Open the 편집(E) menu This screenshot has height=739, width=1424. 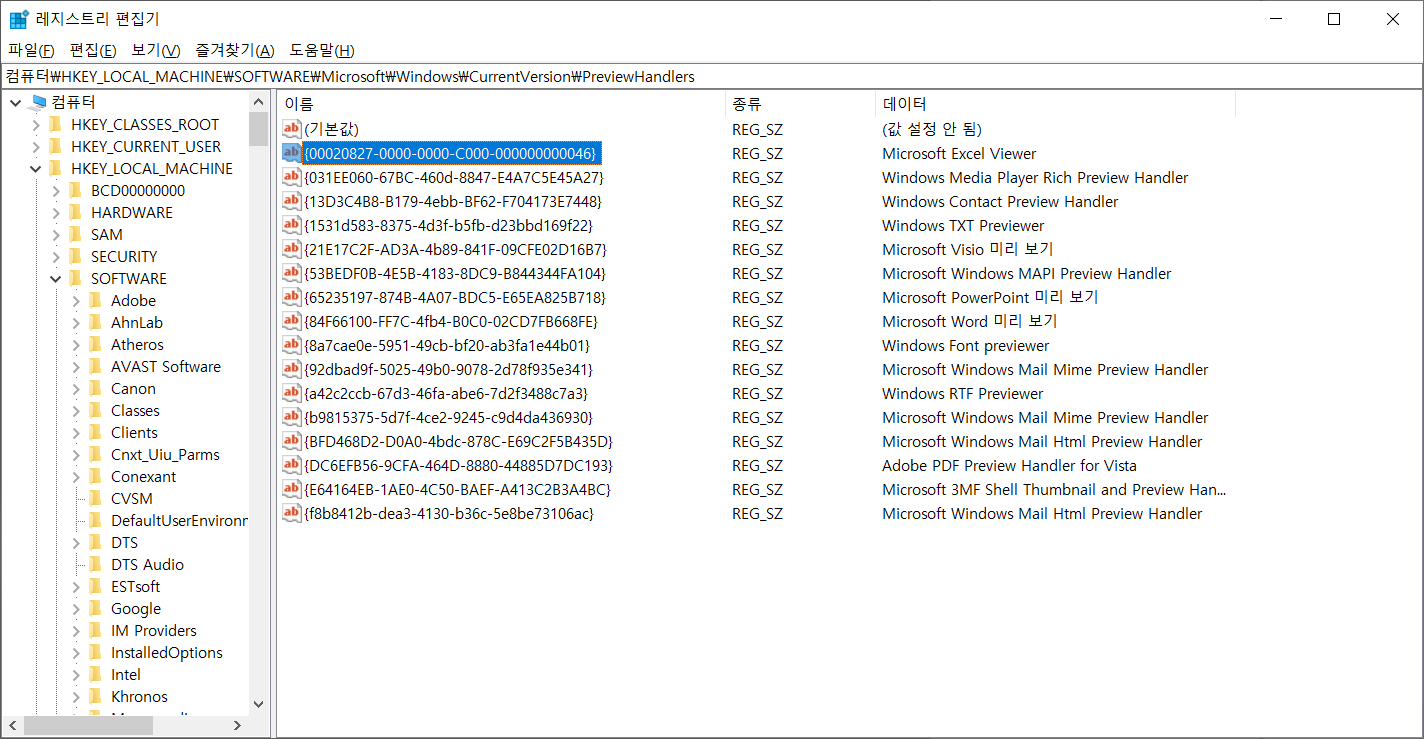(93, 50)
